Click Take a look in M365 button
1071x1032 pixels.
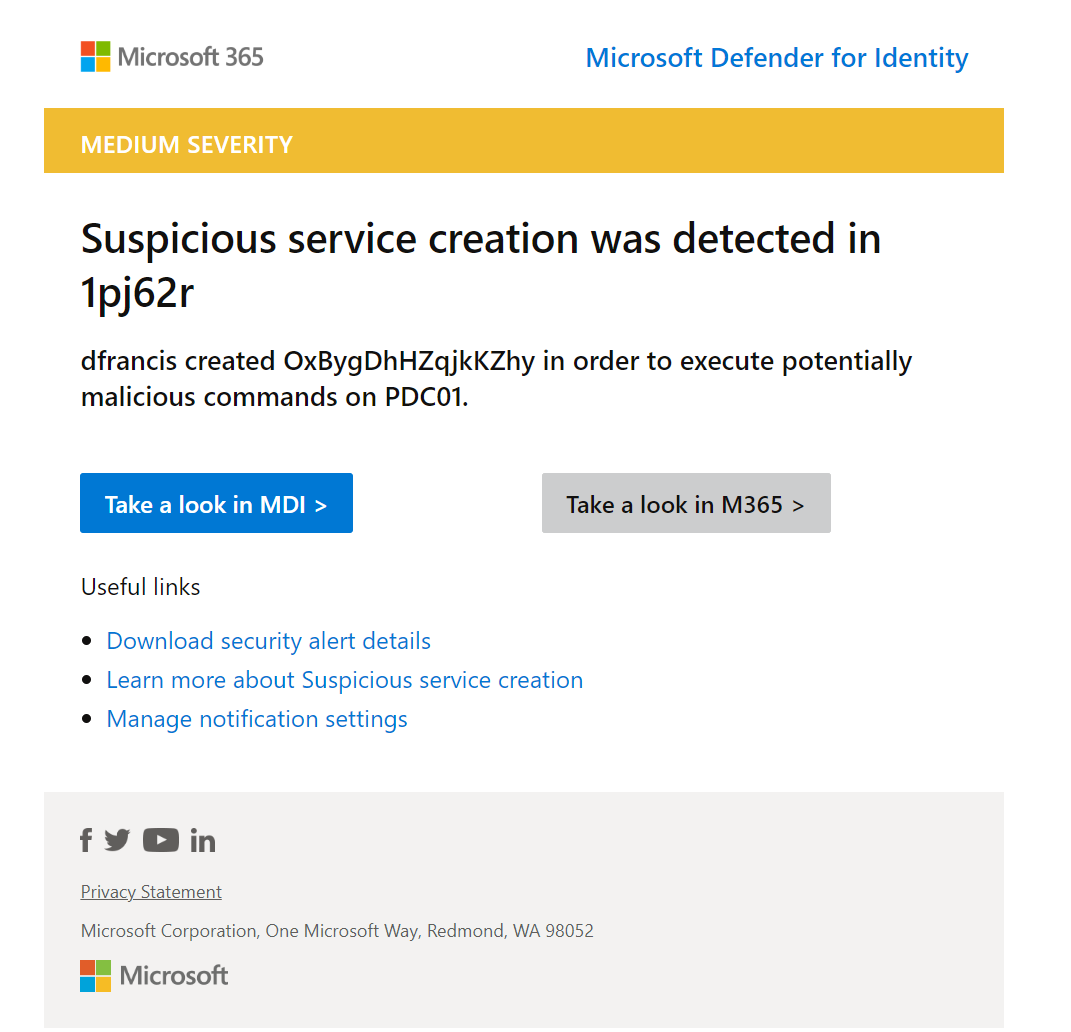pyautogui.click(x=686, y=503)
